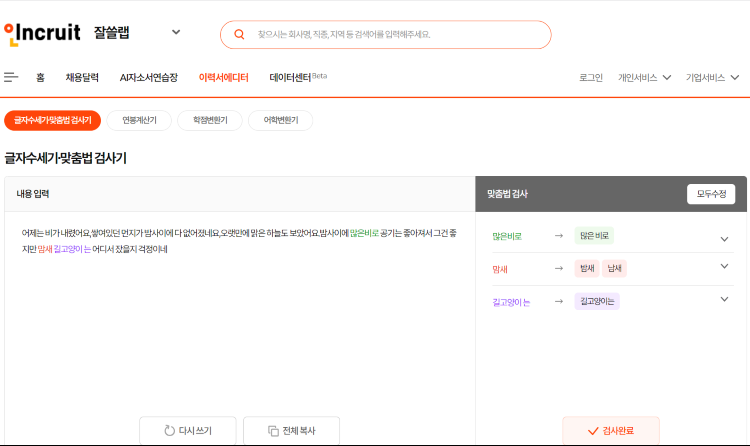The width and height of the screenshot is (750, 446).
Task: Switch to the 연봉계산기 tab
Action: coord(139,120)
